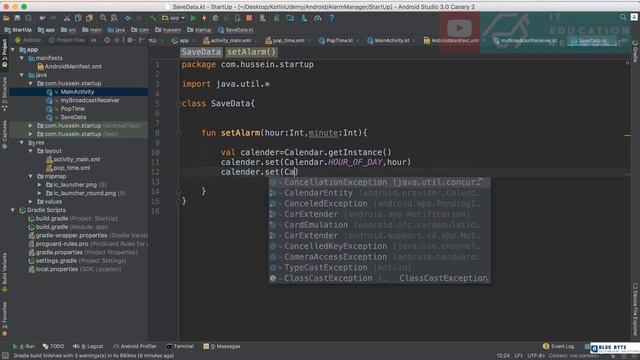This screenshot has height=360, width=640.
Task: Click the Paste toolbar icon
Action: pos(89,18)
